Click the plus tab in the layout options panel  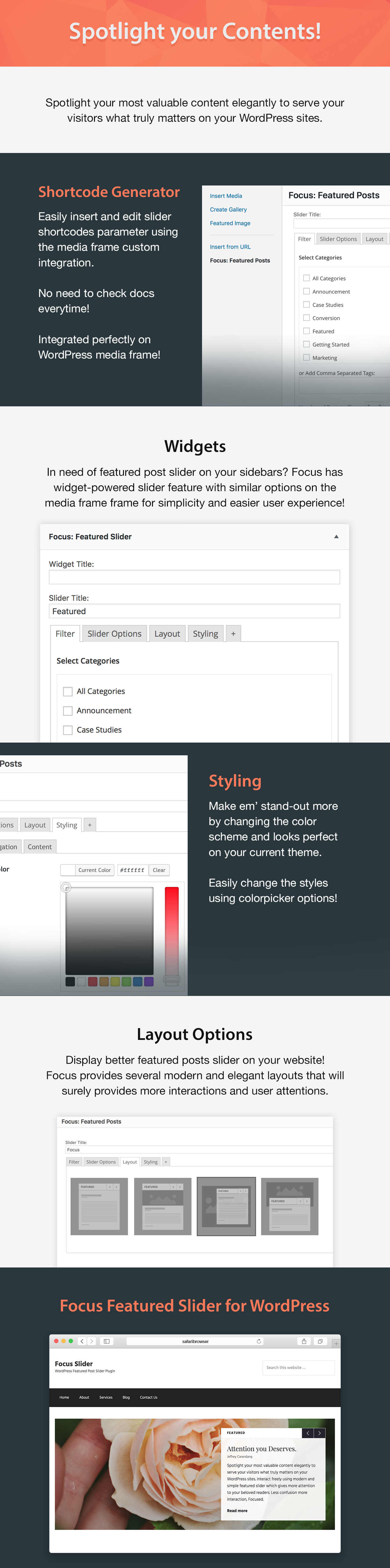pyautogui.click(x=165, y=1162)
